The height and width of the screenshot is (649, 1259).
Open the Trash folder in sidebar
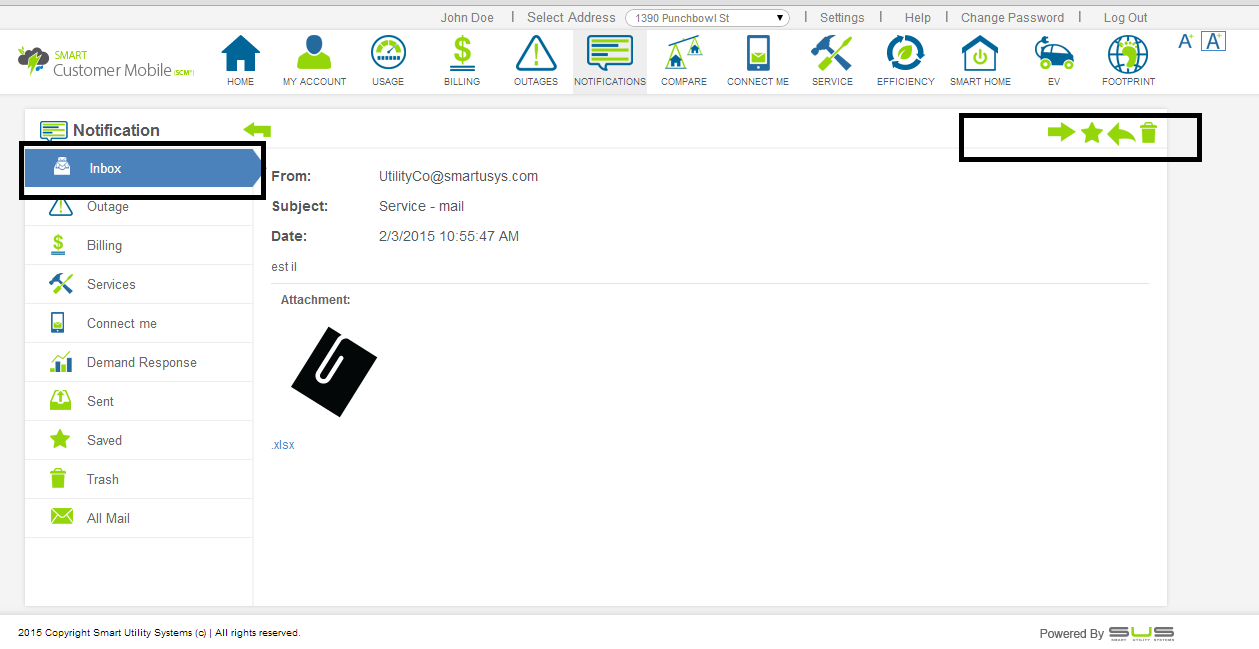(x=102, y=479)
